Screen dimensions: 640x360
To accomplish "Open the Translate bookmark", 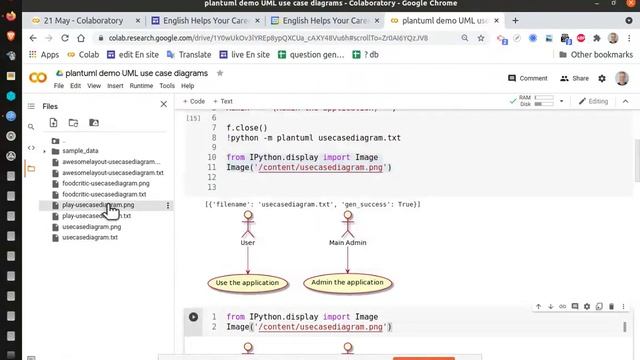I will 189,55.
